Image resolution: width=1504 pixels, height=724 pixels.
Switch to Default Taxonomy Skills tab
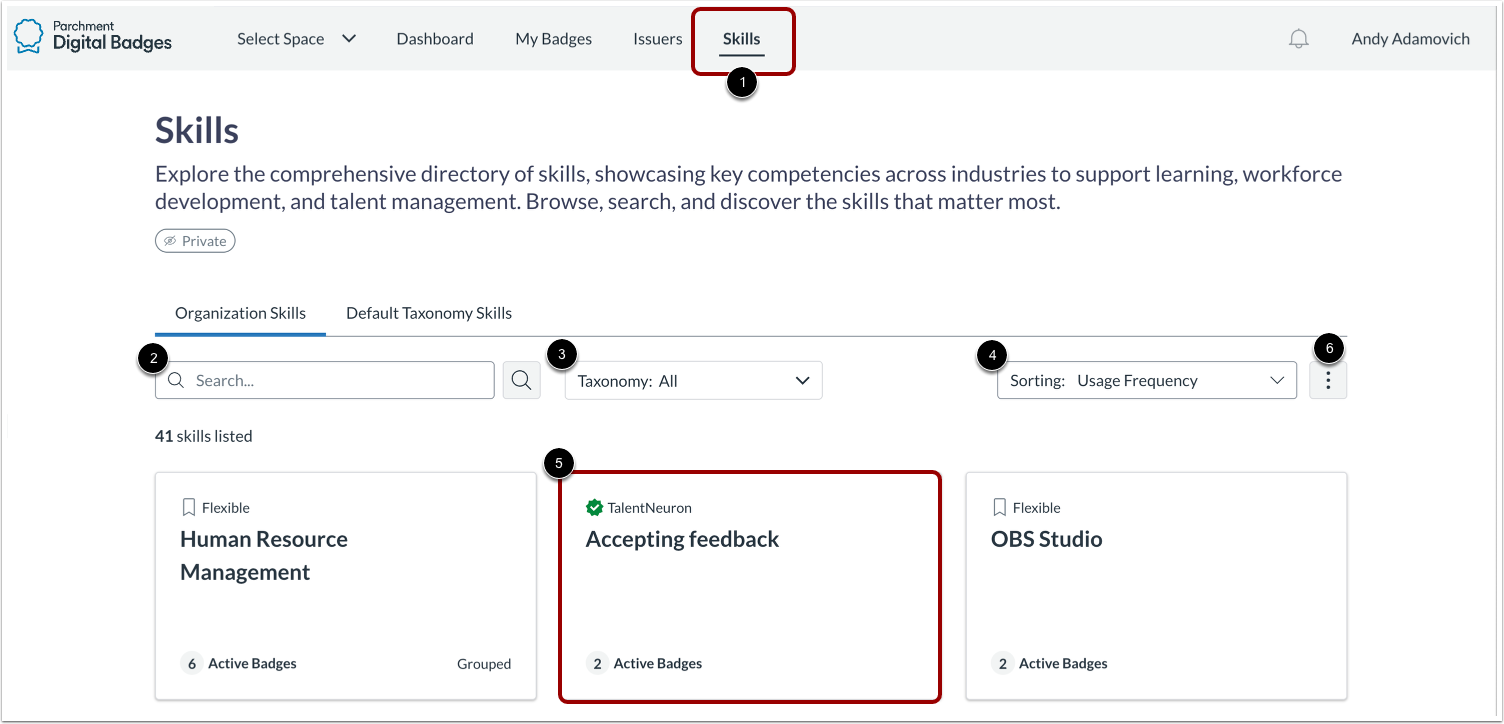pyautogui.click(x=429, y=313)
